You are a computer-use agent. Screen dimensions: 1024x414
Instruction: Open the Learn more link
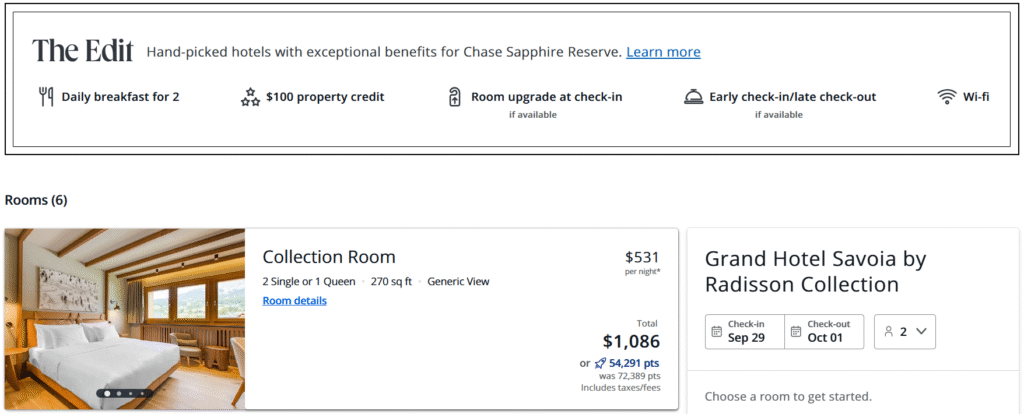(x=663, y=52)
